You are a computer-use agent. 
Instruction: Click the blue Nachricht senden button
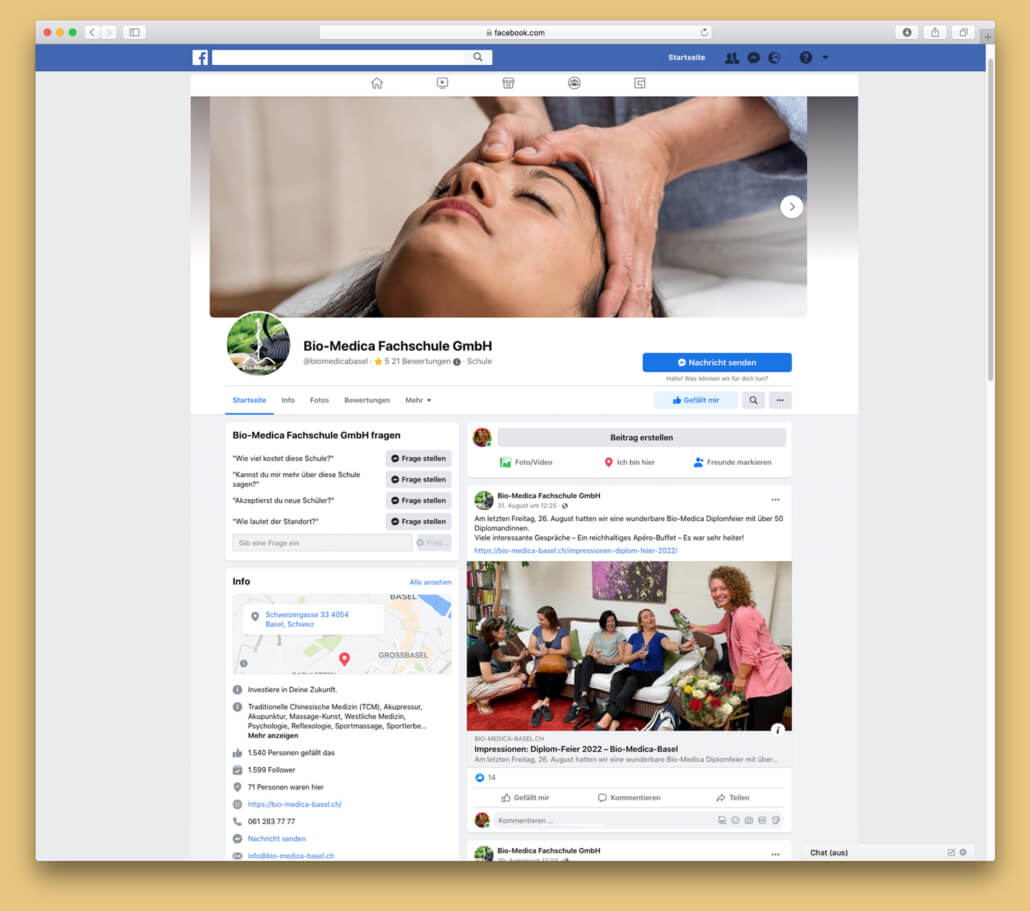717,363
